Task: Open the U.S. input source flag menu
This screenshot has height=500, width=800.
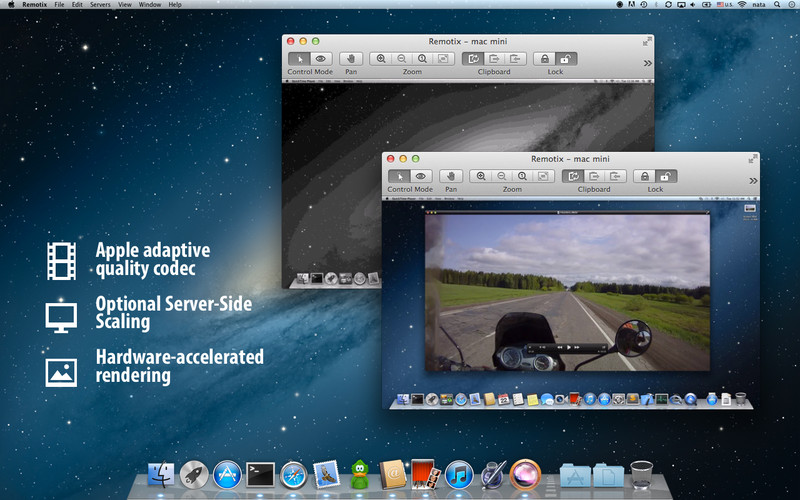Action: point(724,5)
